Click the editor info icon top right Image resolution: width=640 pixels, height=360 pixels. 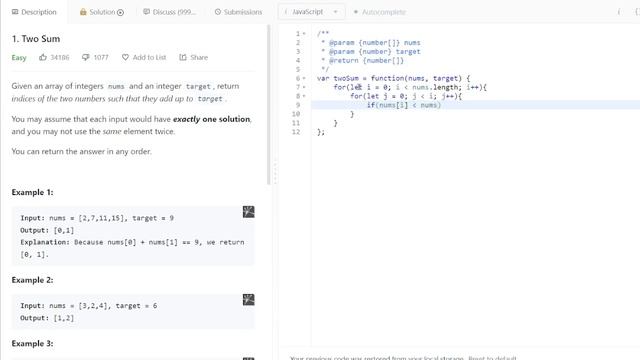[619, 12]
